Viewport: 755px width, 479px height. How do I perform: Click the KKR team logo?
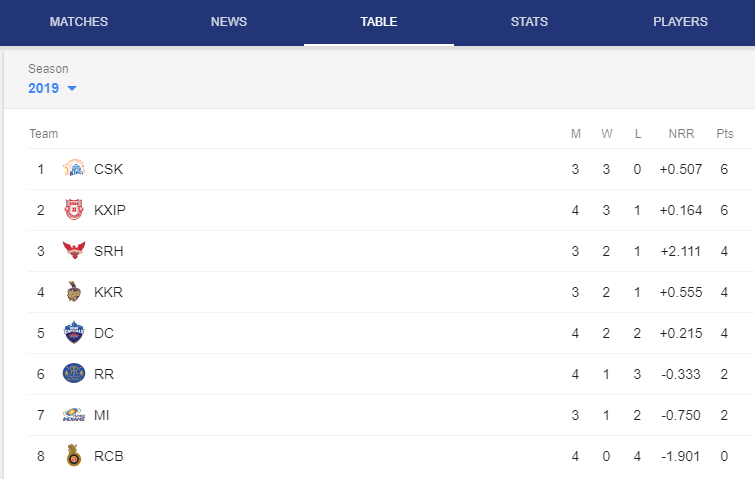74,291
